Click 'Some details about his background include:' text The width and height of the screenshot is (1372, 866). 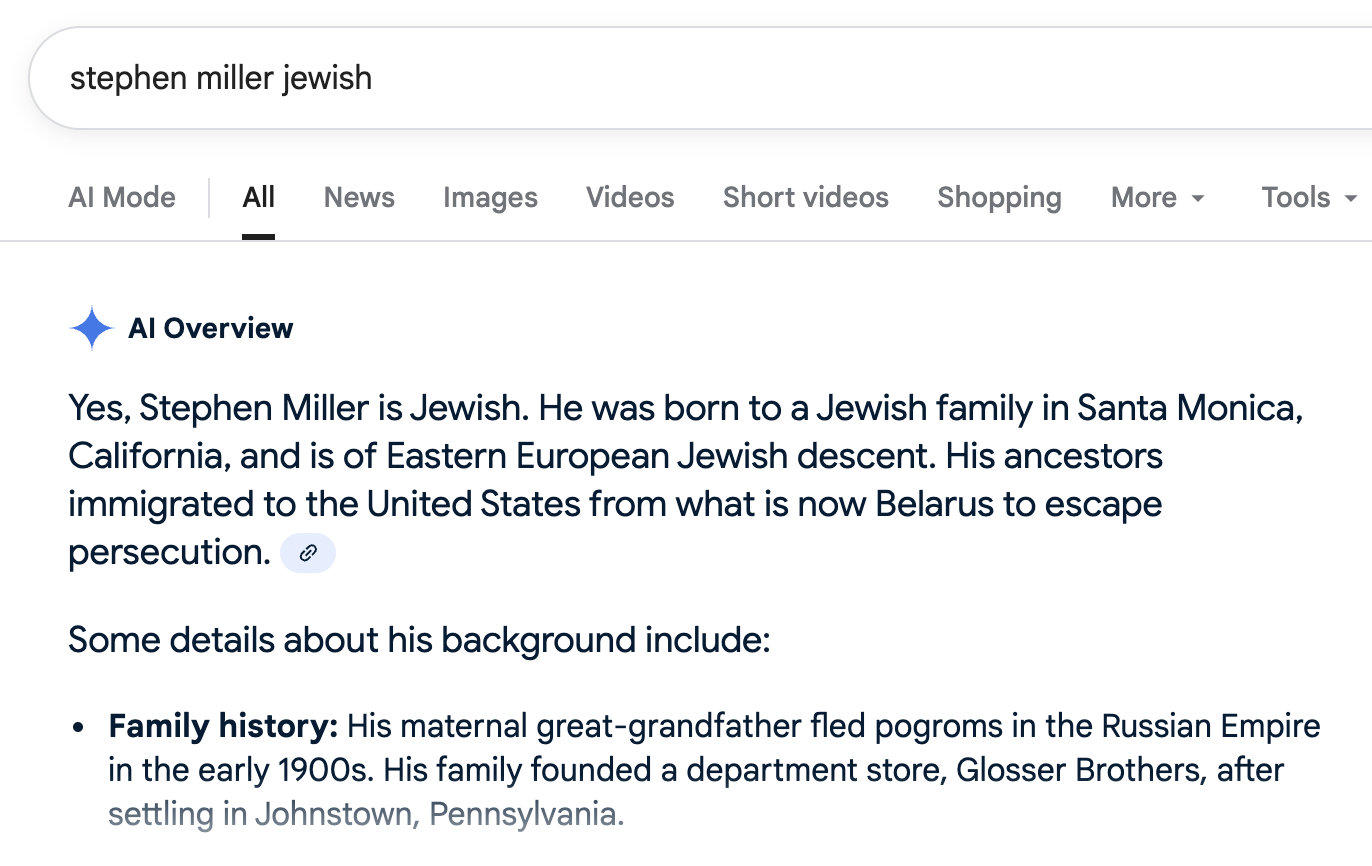tap(419, 640)
